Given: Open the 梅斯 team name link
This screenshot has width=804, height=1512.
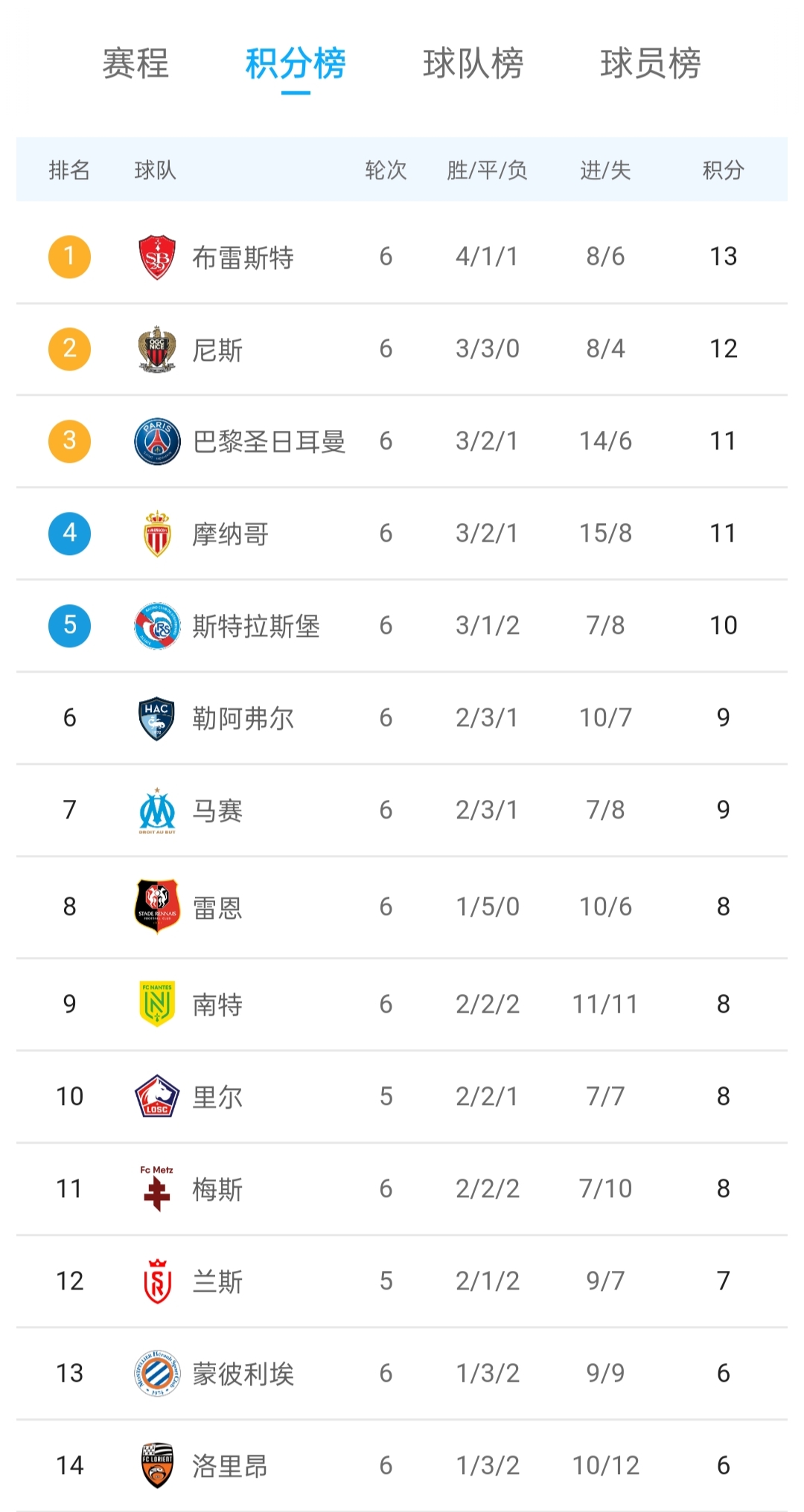Looking at the screenshot, I should pos(217,1189).
